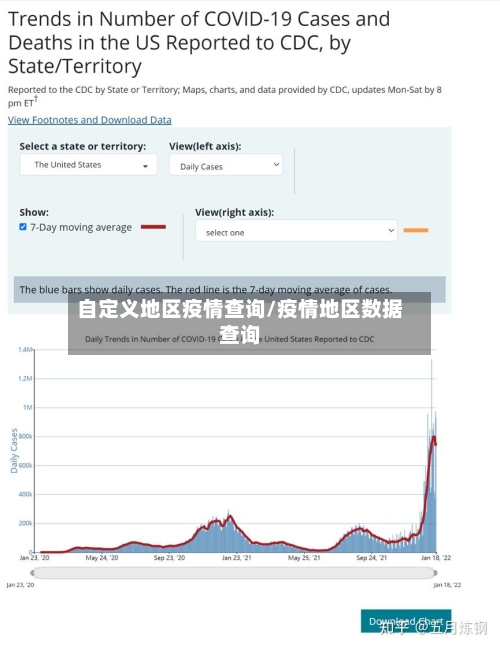500x648 pixels.
Task: Click the page title 'Trends in Number of COVID-19 Cases'
Action: point(199,43)
